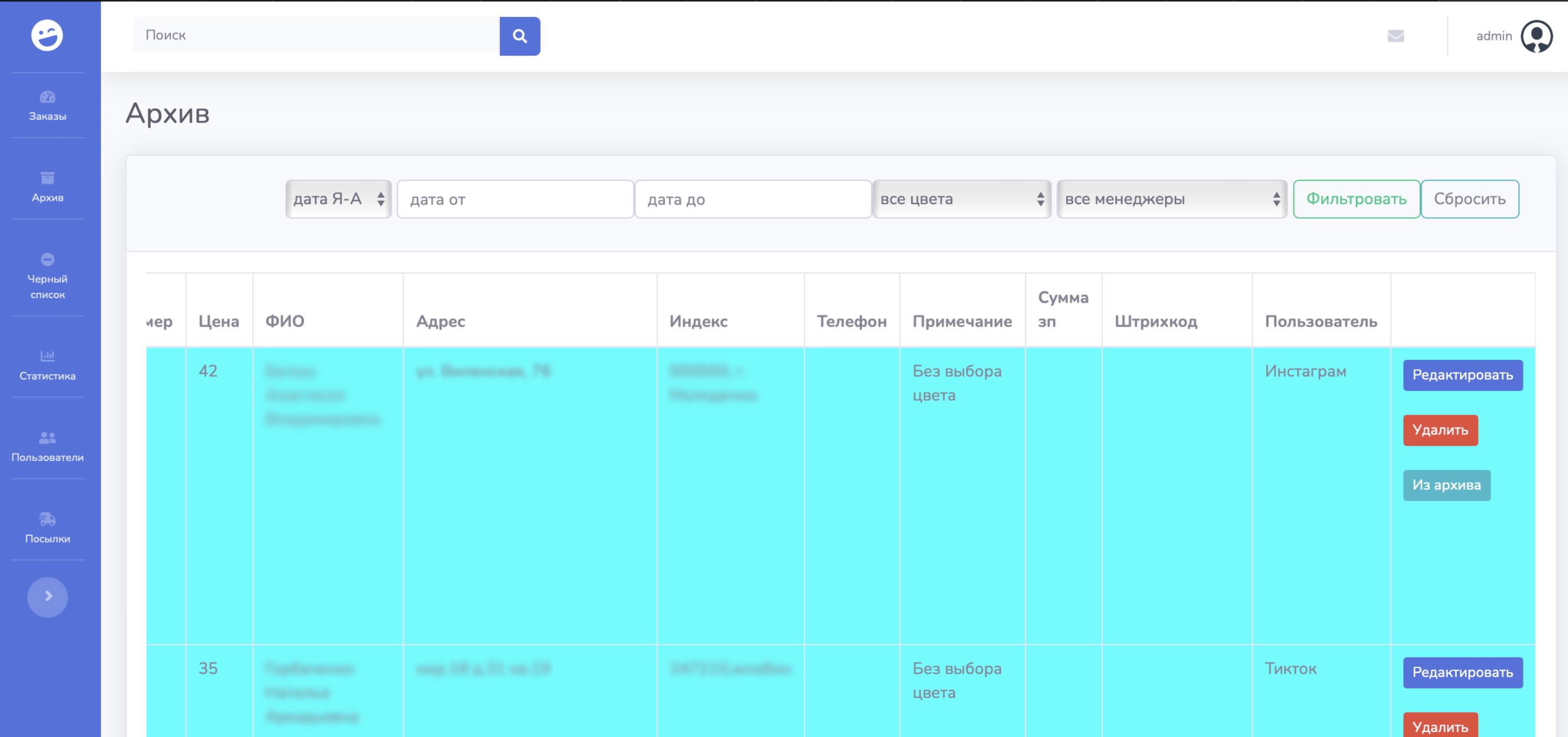Select a manager from все менеджеры dropdown
Screen dimensions: 1568x737
pyautogui.click(x=1171, y=198)
